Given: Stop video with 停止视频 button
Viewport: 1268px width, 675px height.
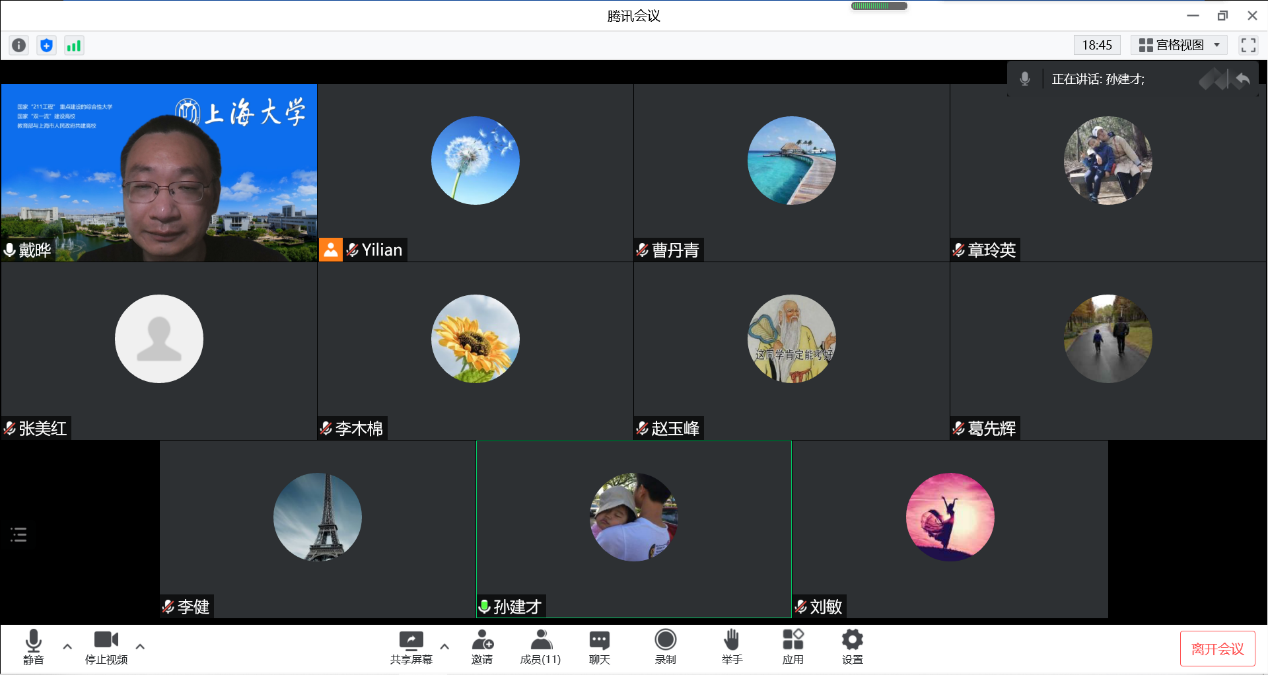Looking at the screenshot, I should (106, 647).
